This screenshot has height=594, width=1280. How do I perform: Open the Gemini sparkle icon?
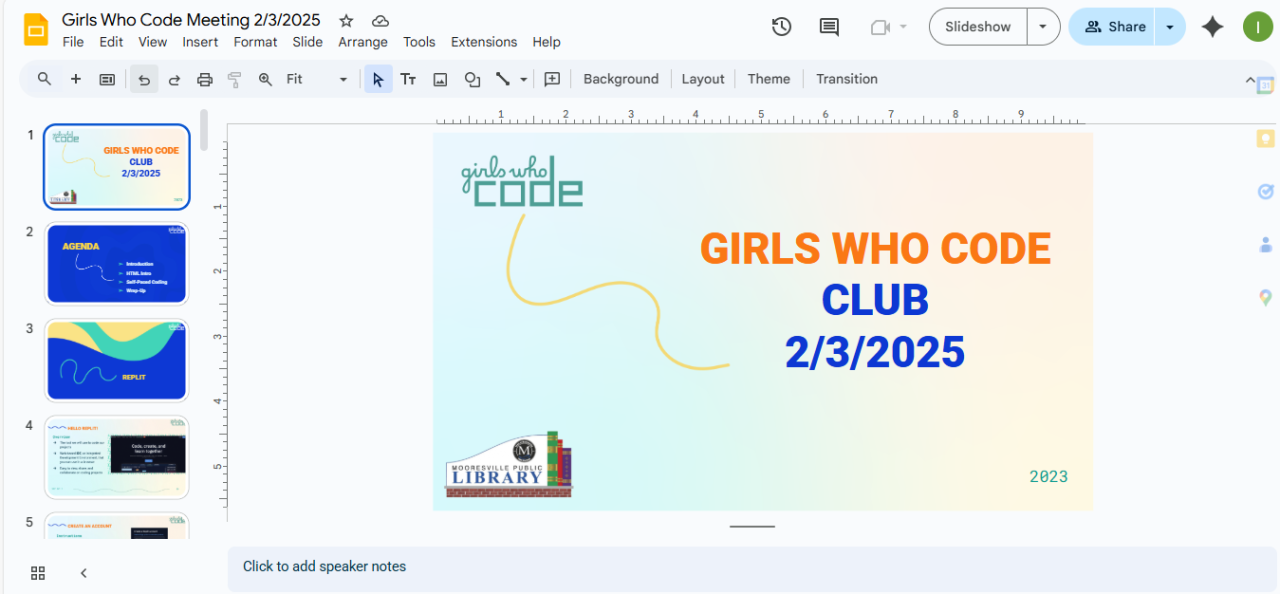(1213, 27)
